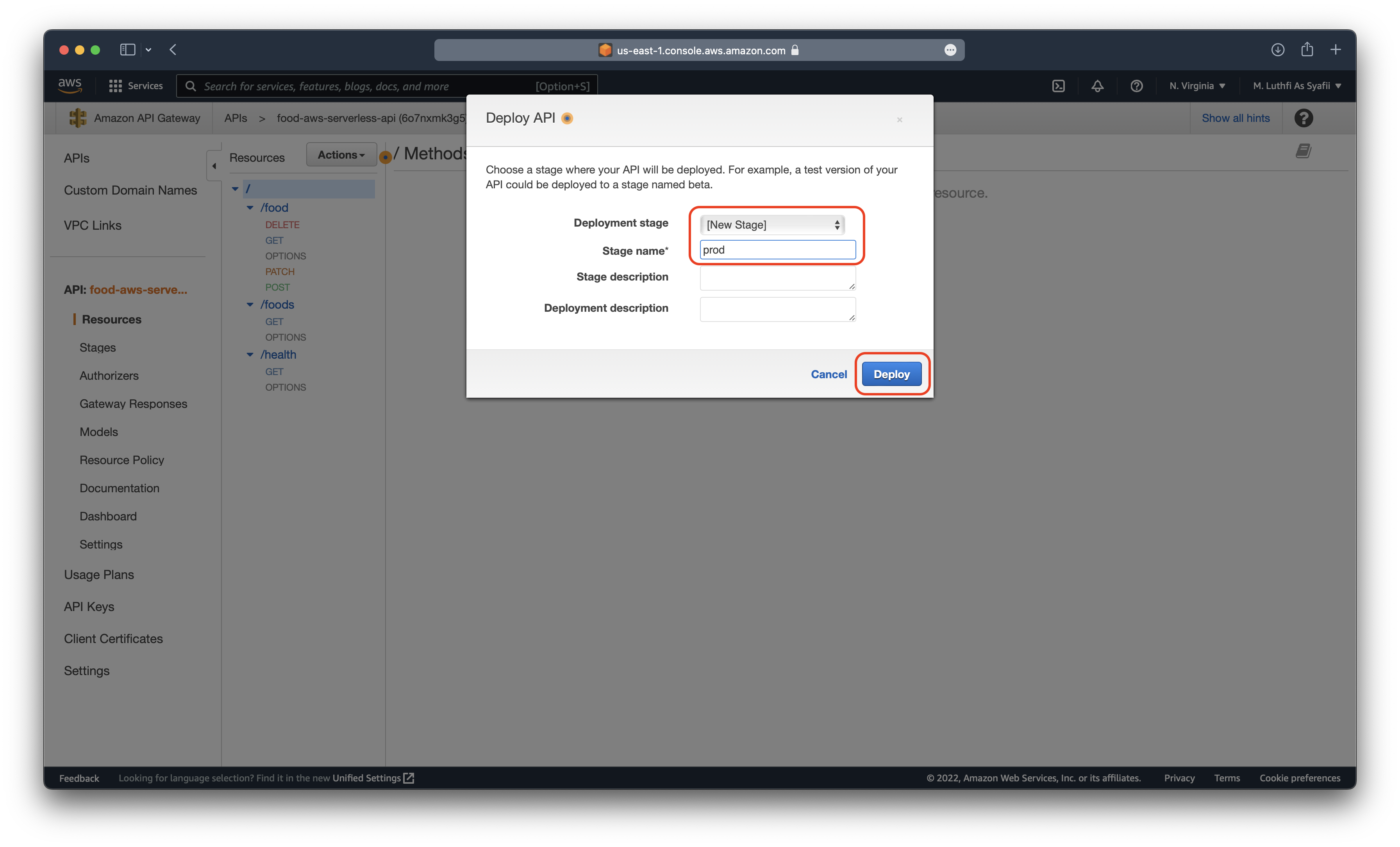Image resolution: width=1400 pixels, height=847 pixels.
Task: Collapse the /foods resource node
Action: 250,304
